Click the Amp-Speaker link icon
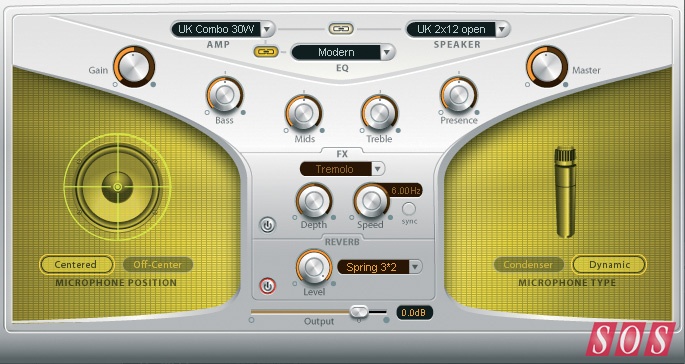685x364 pixels. [341, 29]
